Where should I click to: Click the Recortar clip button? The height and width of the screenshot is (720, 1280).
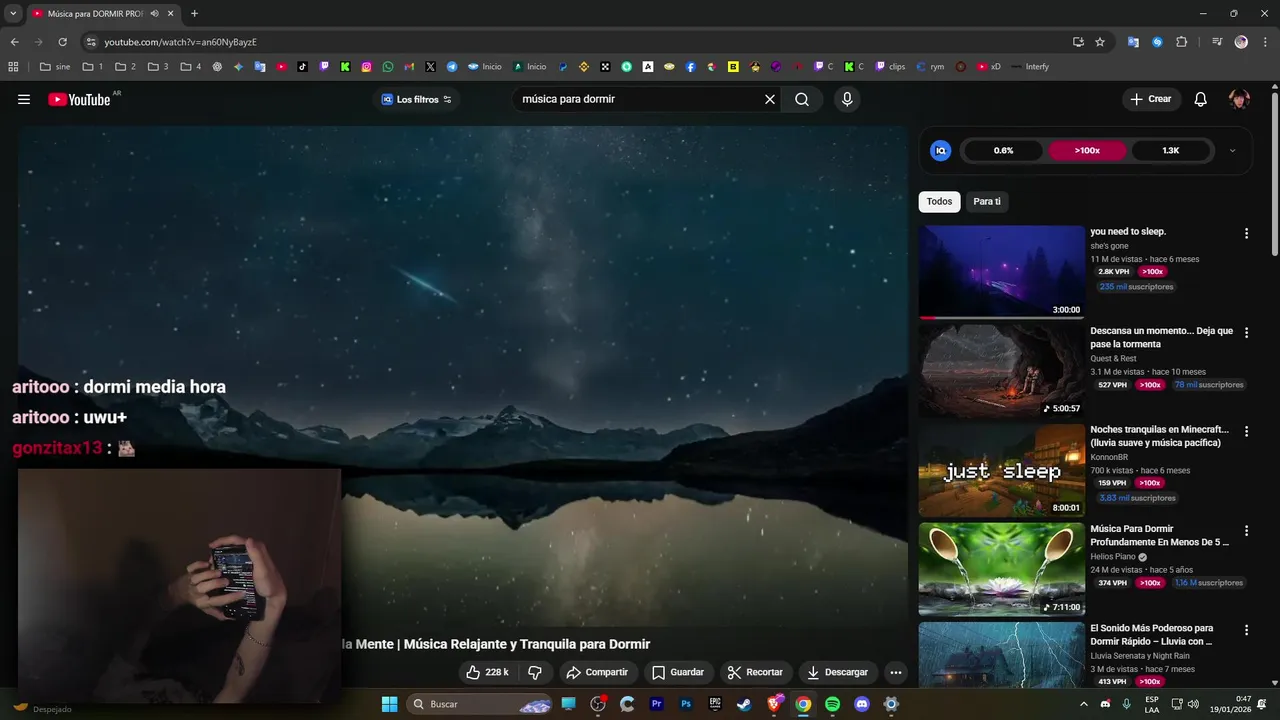pyautogui.click(x=755, y=672)
